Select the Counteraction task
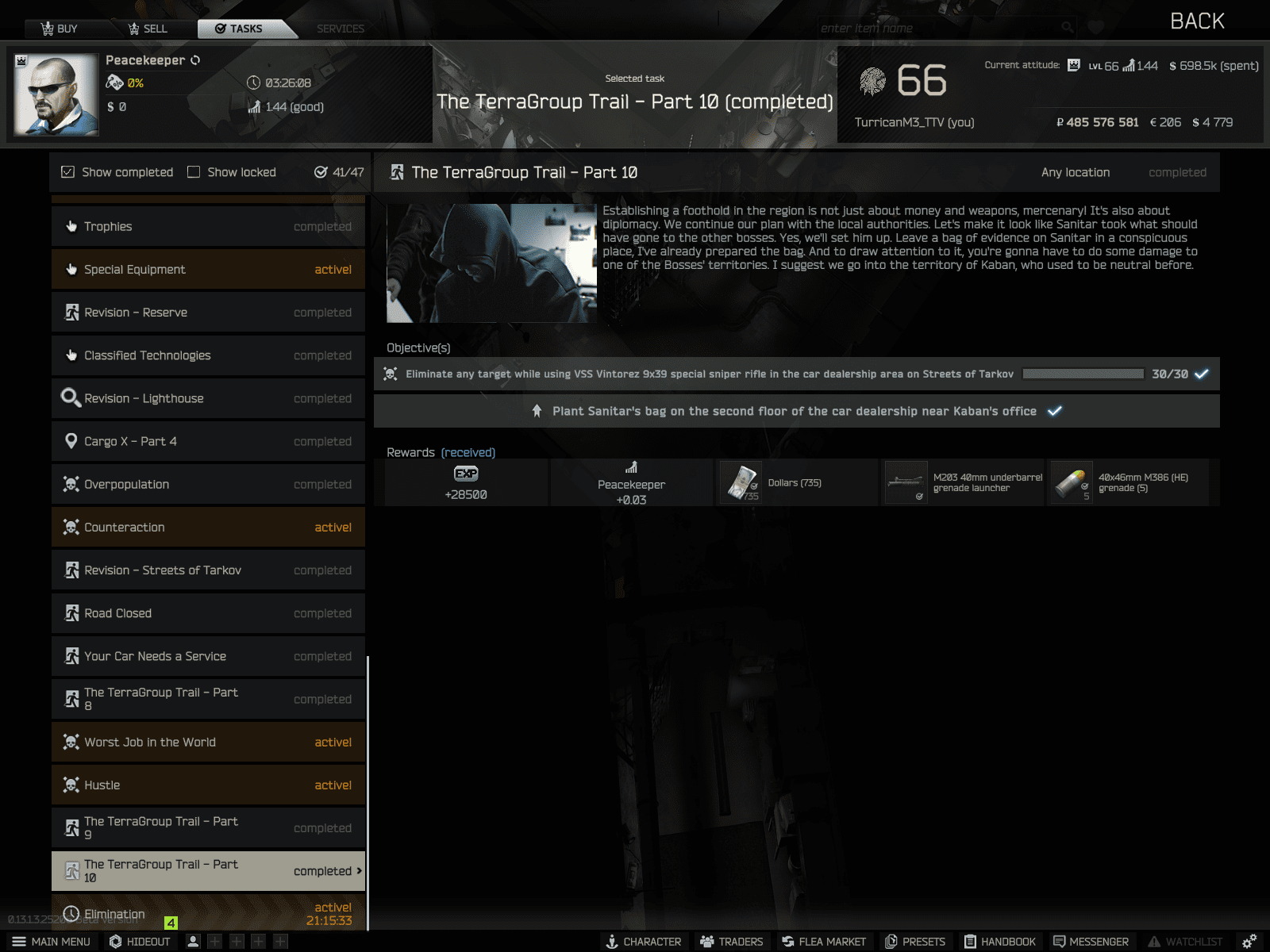The height and width of the screenshot is (952, 1270). click(208, 527)
